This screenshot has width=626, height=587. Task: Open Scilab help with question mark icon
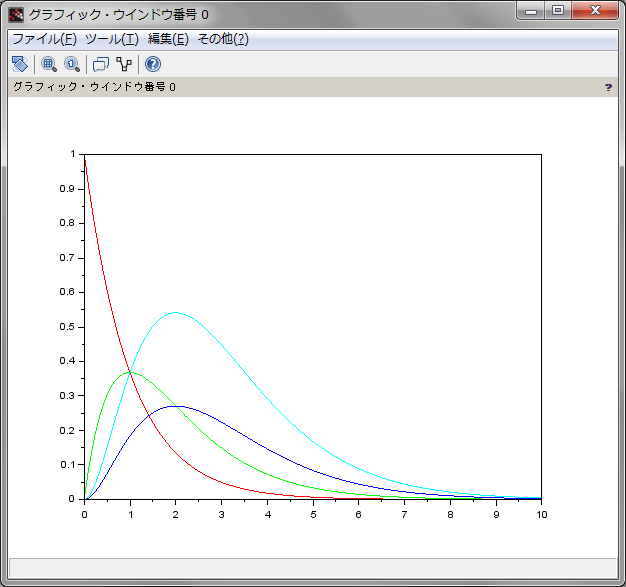pyautogui.click(x=153, y=64)
